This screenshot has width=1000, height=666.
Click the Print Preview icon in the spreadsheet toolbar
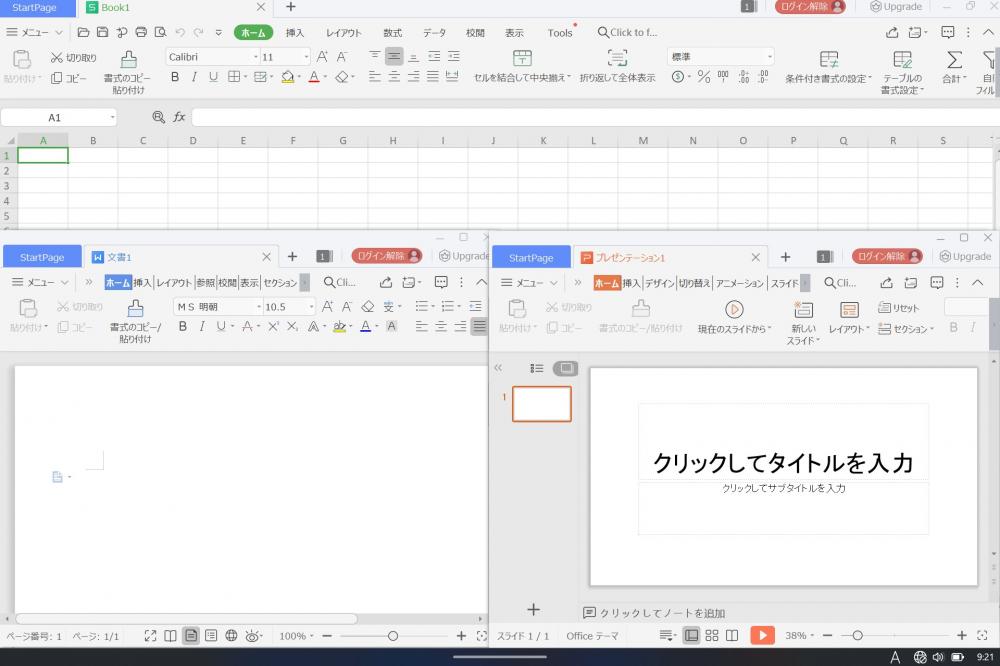(161, 32)
